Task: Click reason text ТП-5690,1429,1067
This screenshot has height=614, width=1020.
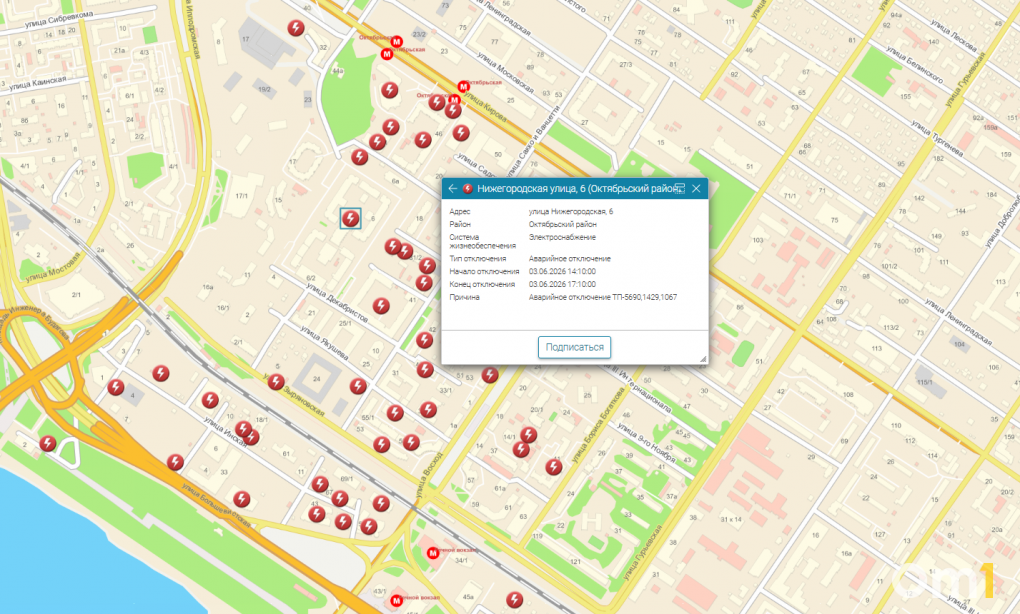Action: pos(644,297)
